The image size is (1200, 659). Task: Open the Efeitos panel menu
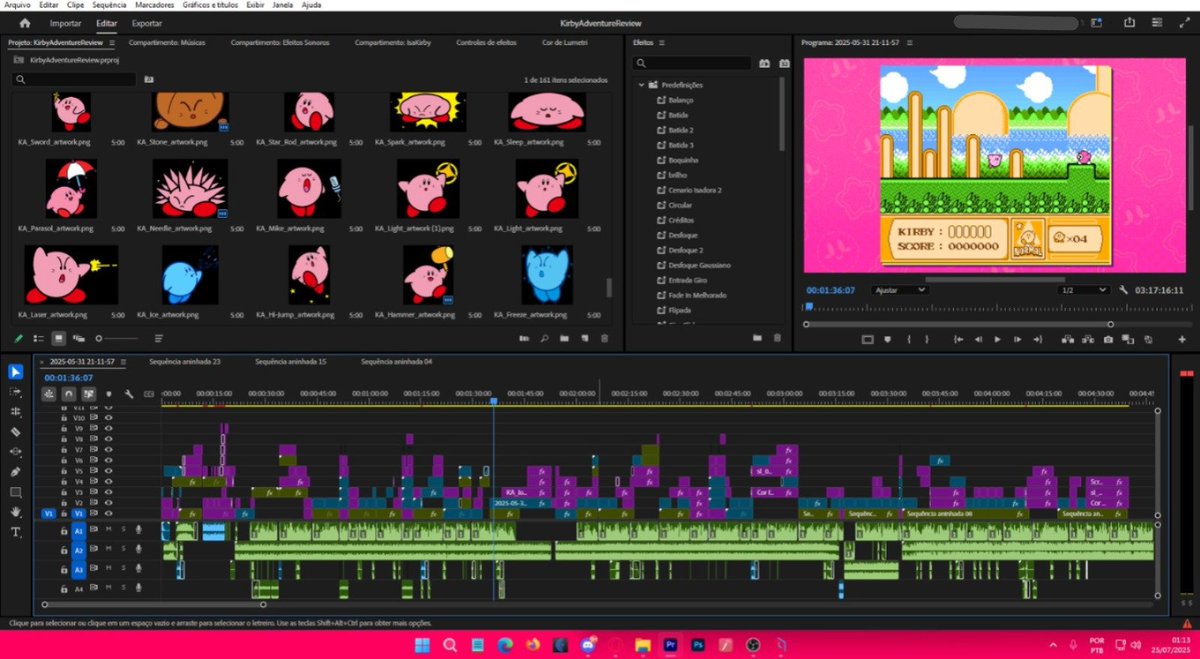click(661, 43)
